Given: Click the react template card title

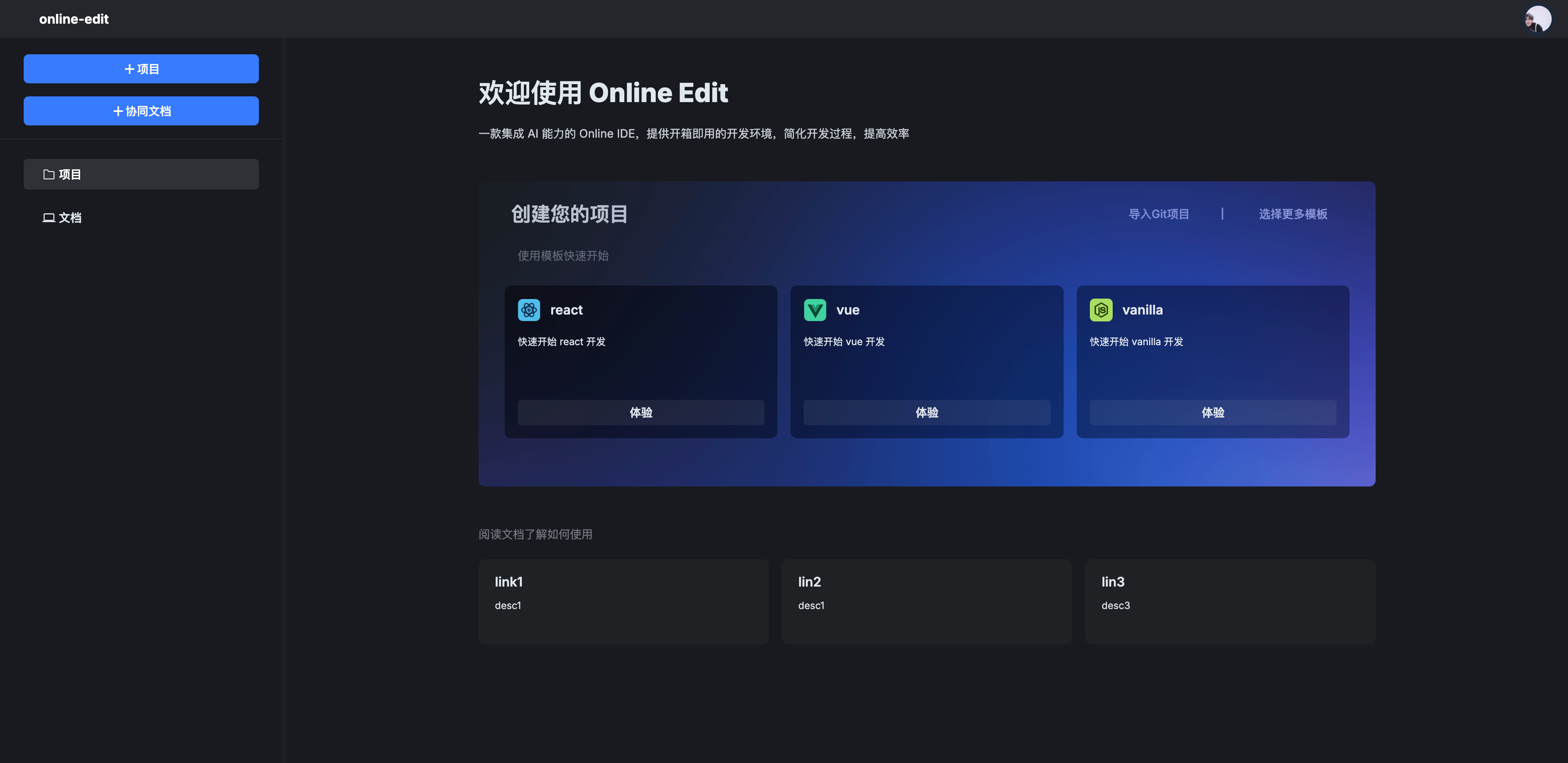Looking at the screenshot, I should point(566,310).
